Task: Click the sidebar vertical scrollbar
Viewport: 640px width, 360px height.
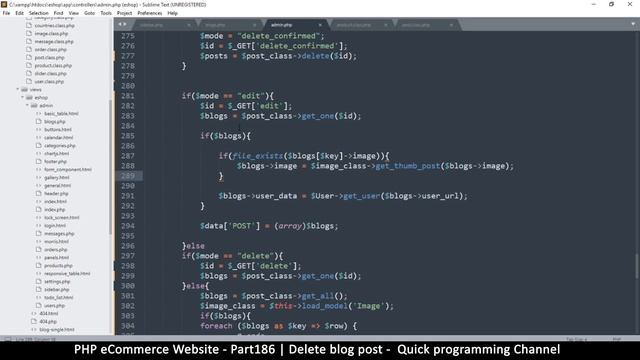Action: (x=111, y=167)
